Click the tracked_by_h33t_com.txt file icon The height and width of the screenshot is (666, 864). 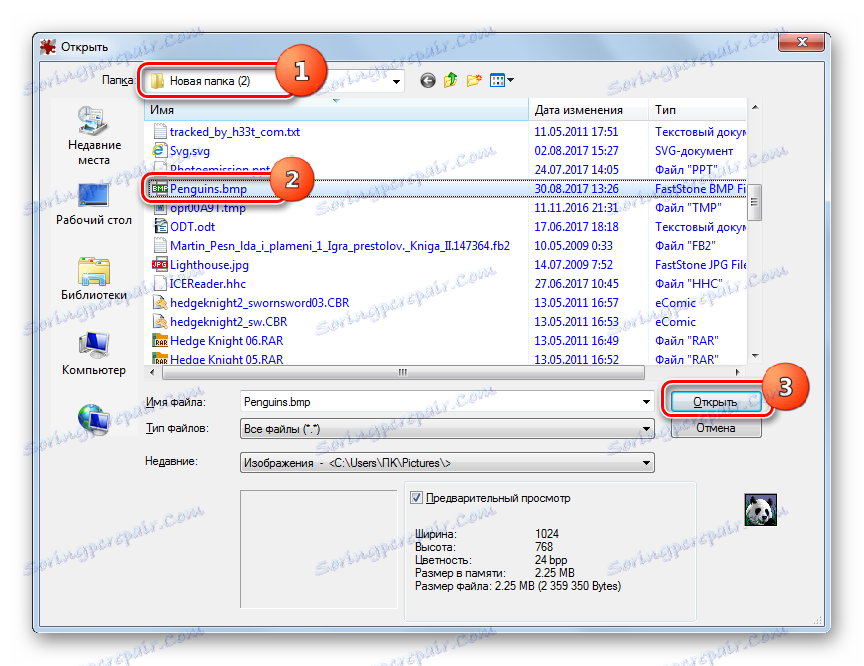160,132
